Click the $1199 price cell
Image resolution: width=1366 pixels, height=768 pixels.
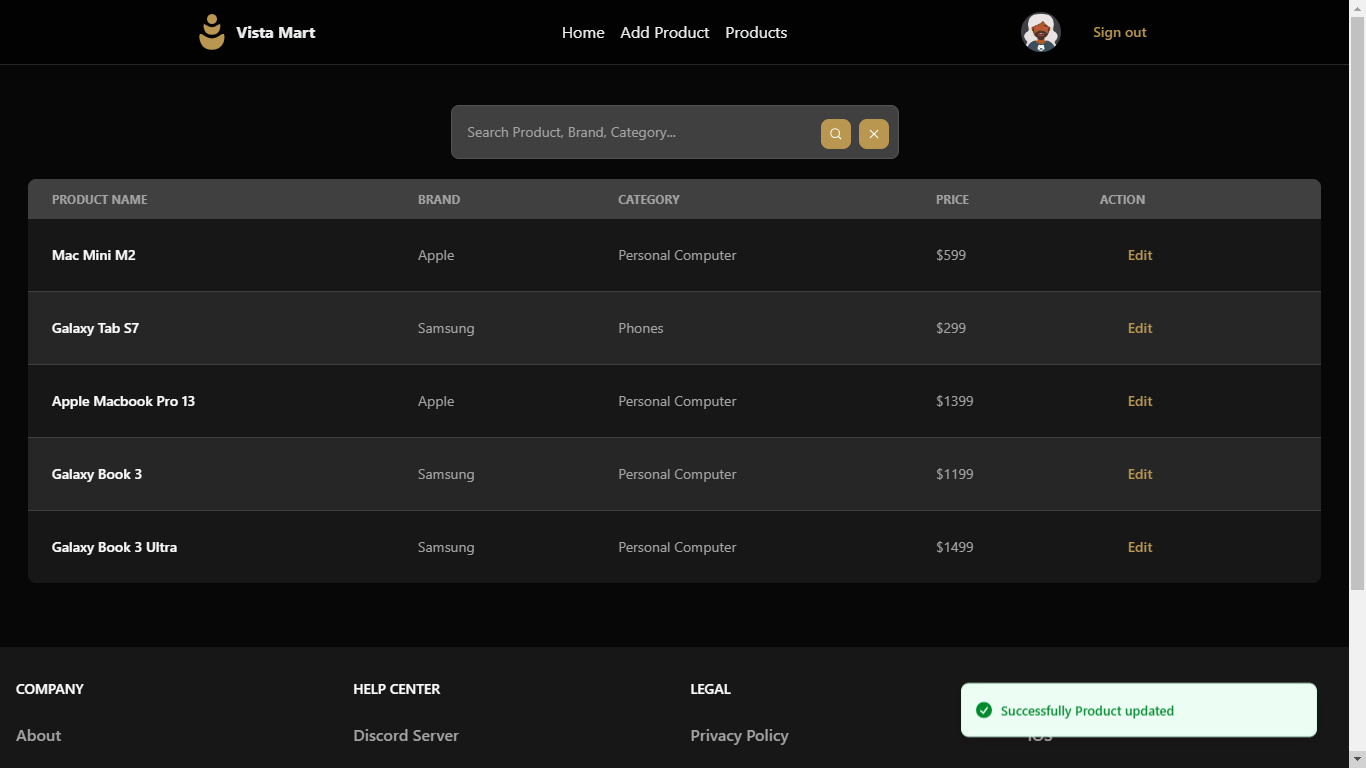tap(955, 474)
